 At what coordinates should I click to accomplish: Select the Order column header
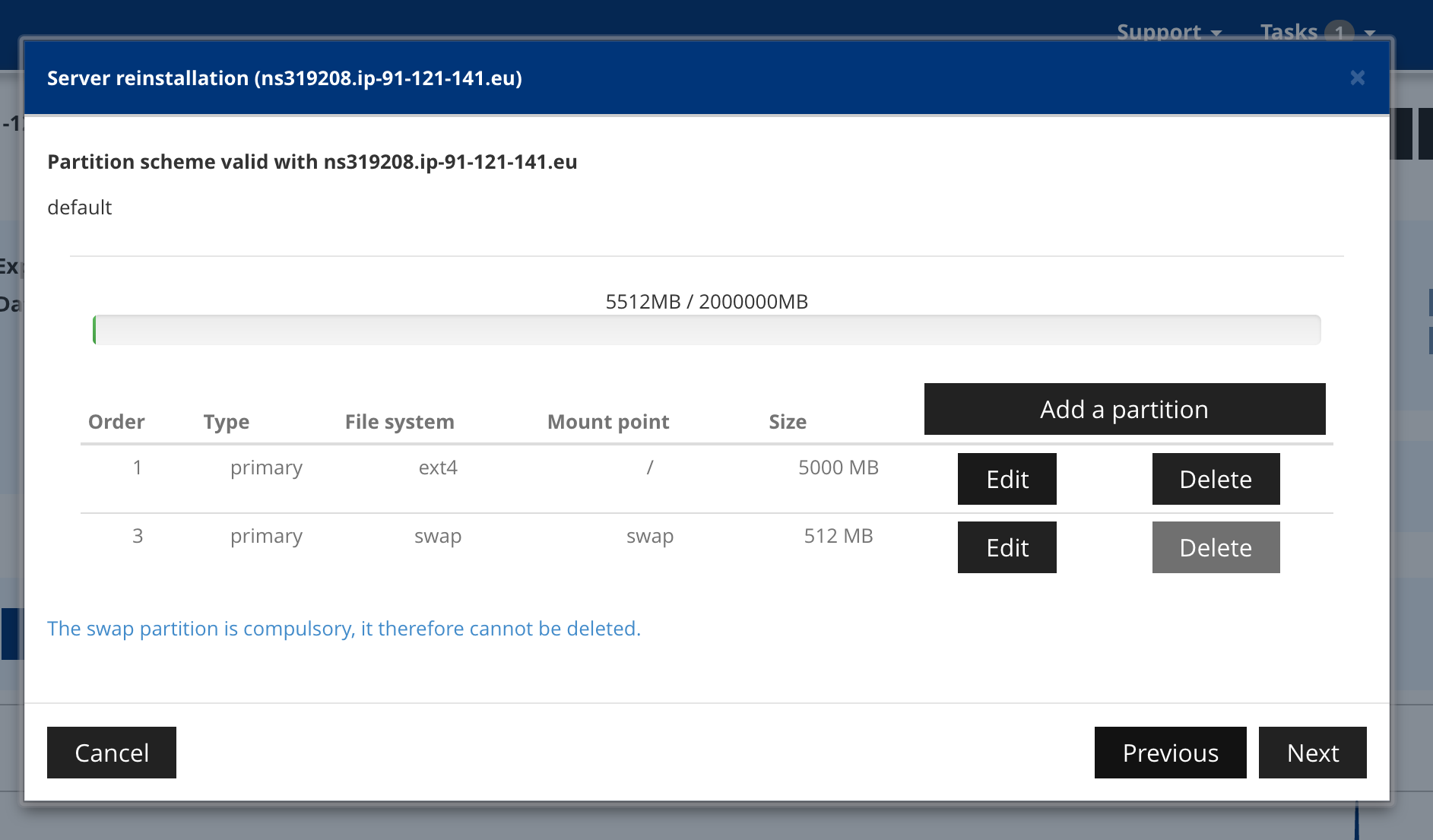click(116, 422)
